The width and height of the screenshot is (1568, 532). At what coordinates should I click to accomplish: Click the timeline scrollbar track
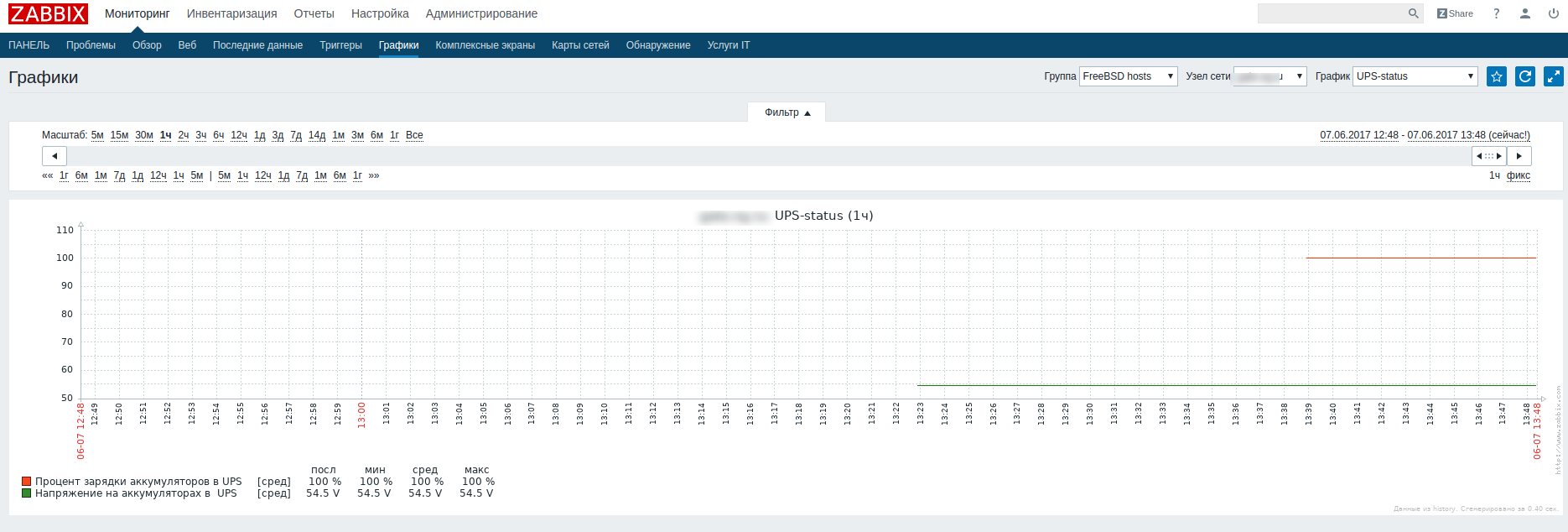769,156
